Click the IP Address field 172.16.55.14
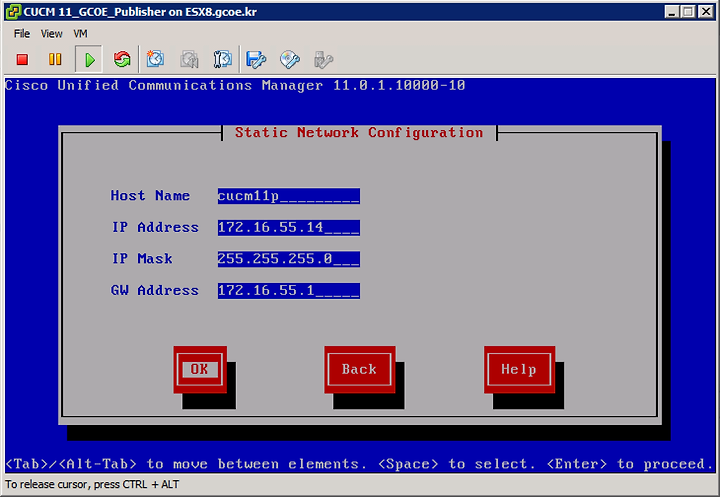The height and width of the screenshot is (497, 720). coord(289,227)
